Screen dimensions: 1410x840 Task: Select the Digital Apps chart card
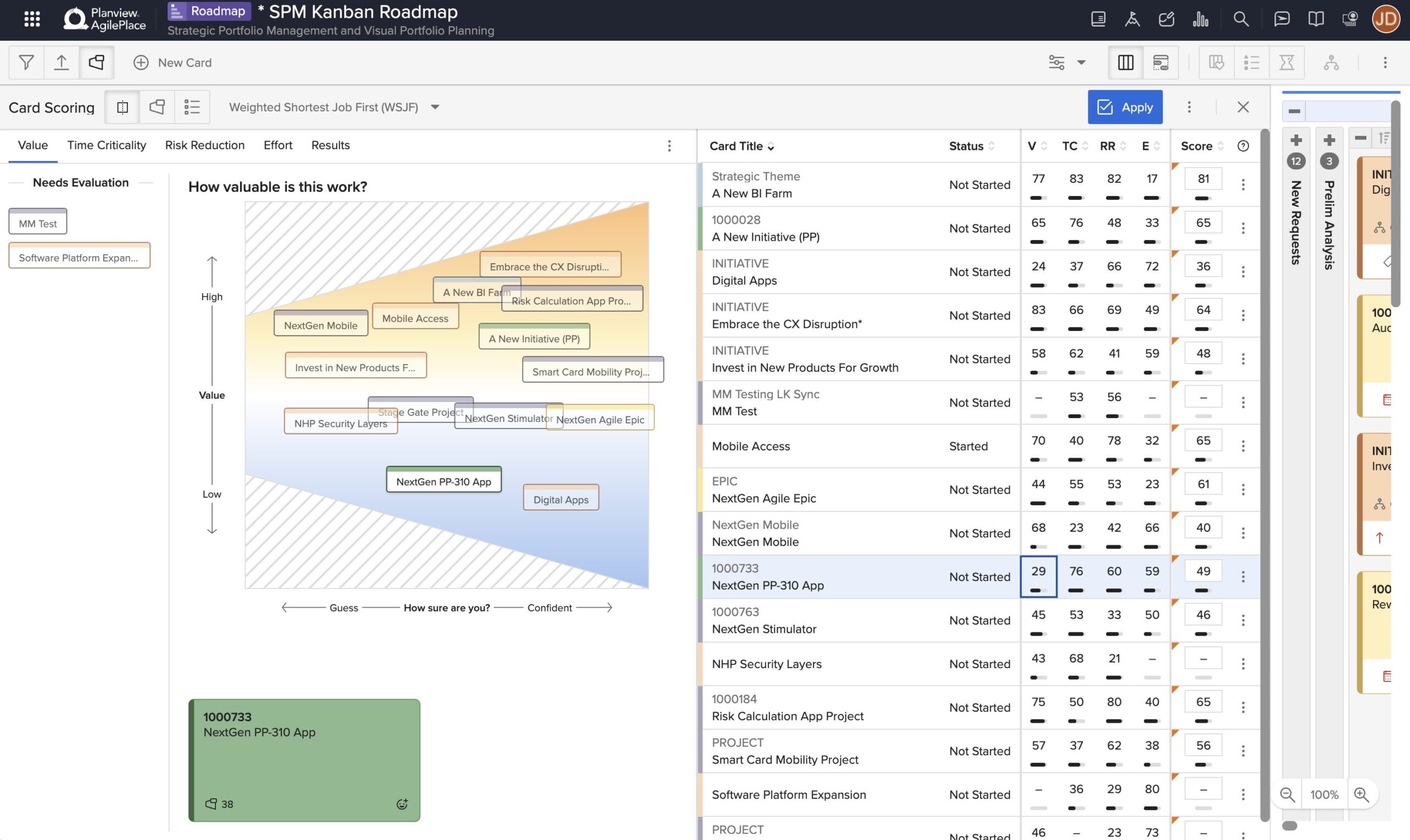(561, 497)
